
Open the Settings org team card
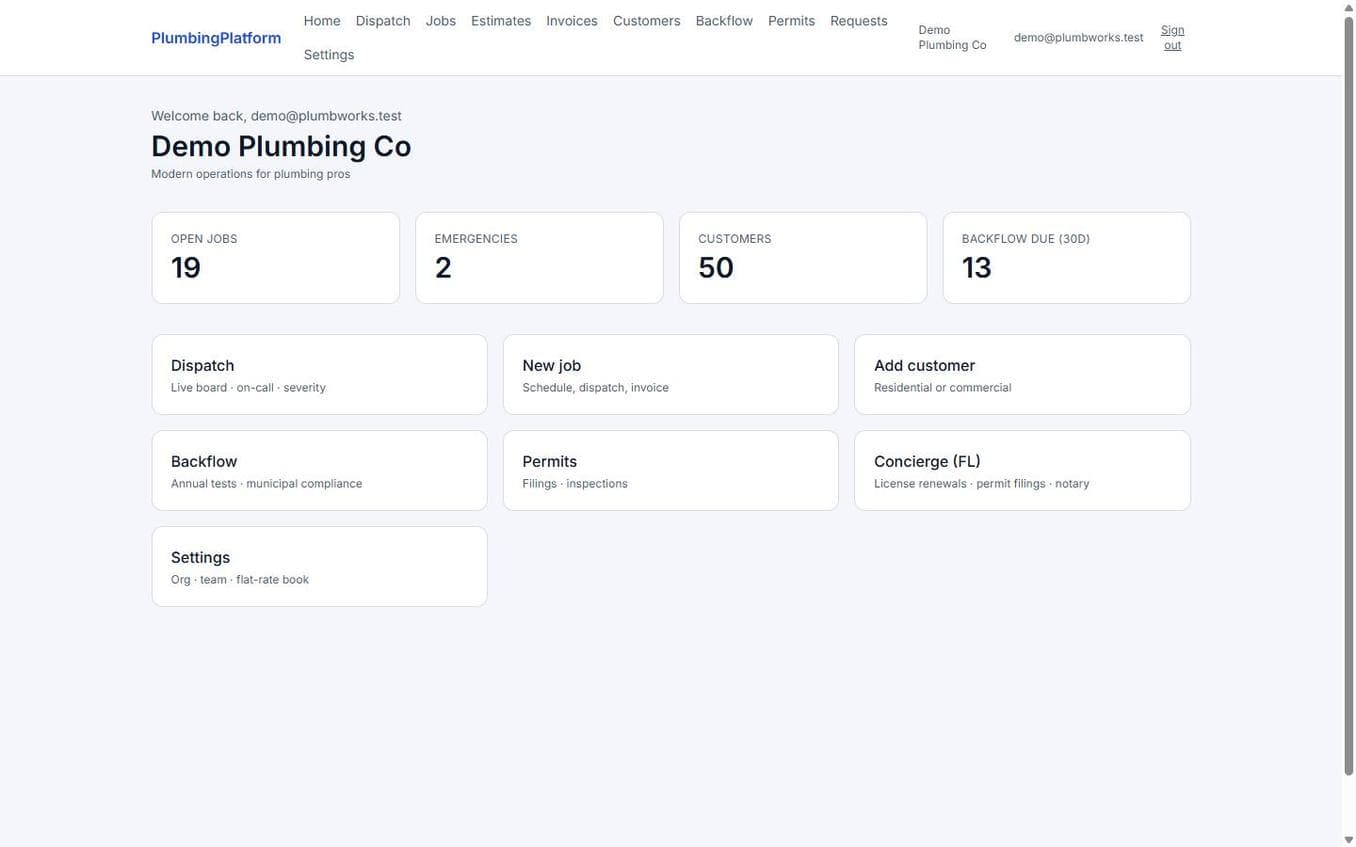tap(319, 567)
